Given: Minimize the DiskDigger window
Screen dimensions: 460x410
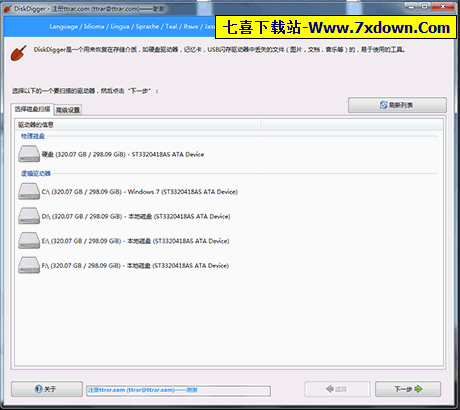Looking at the screenshot, I should pyautogui.click(x=412, y=7).
